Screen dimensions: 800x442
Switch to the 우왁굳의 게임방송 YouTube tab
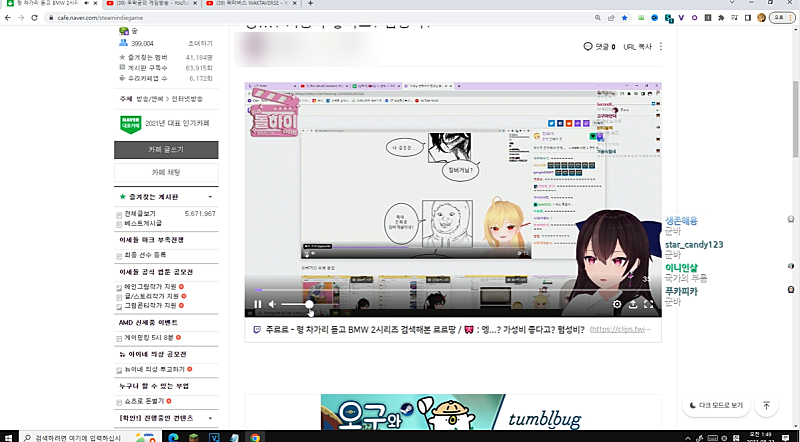coord(151,3)
